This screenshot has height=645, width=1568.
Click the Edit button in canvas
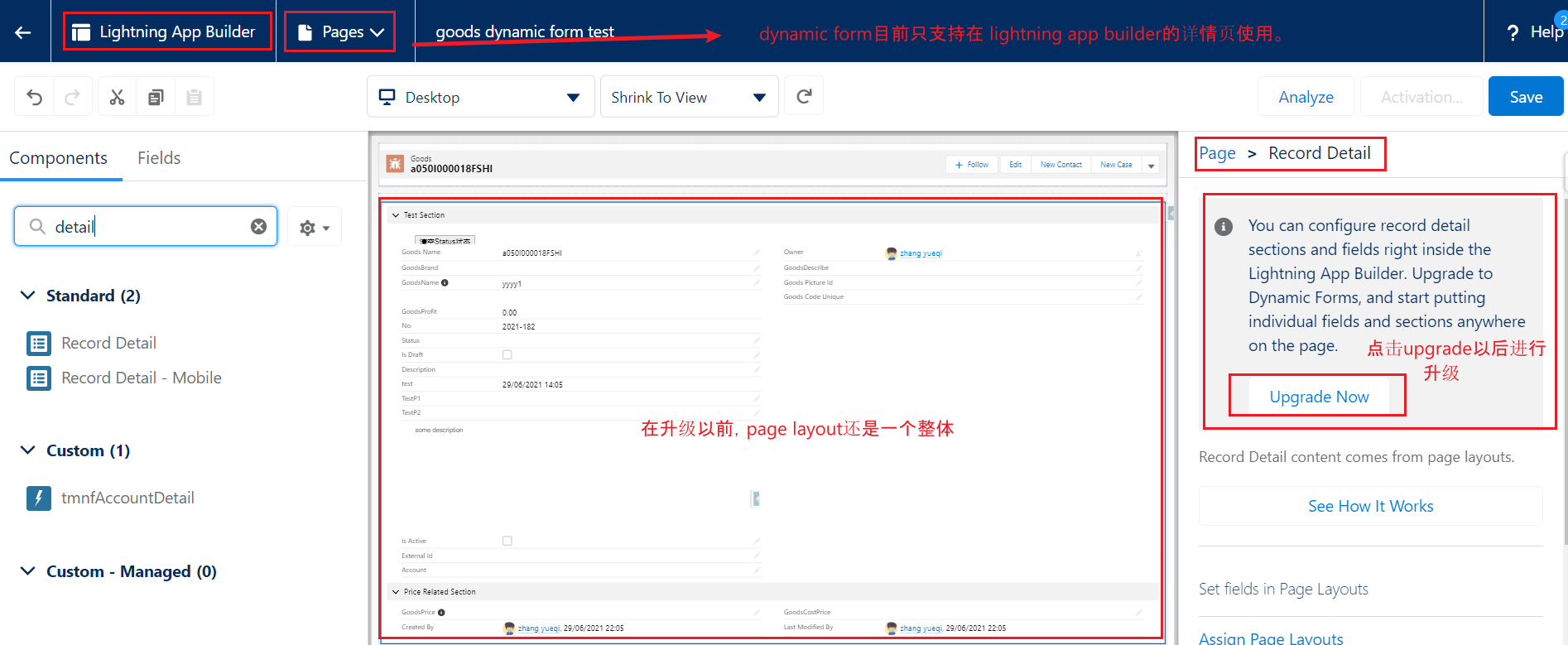(1015, 165)
